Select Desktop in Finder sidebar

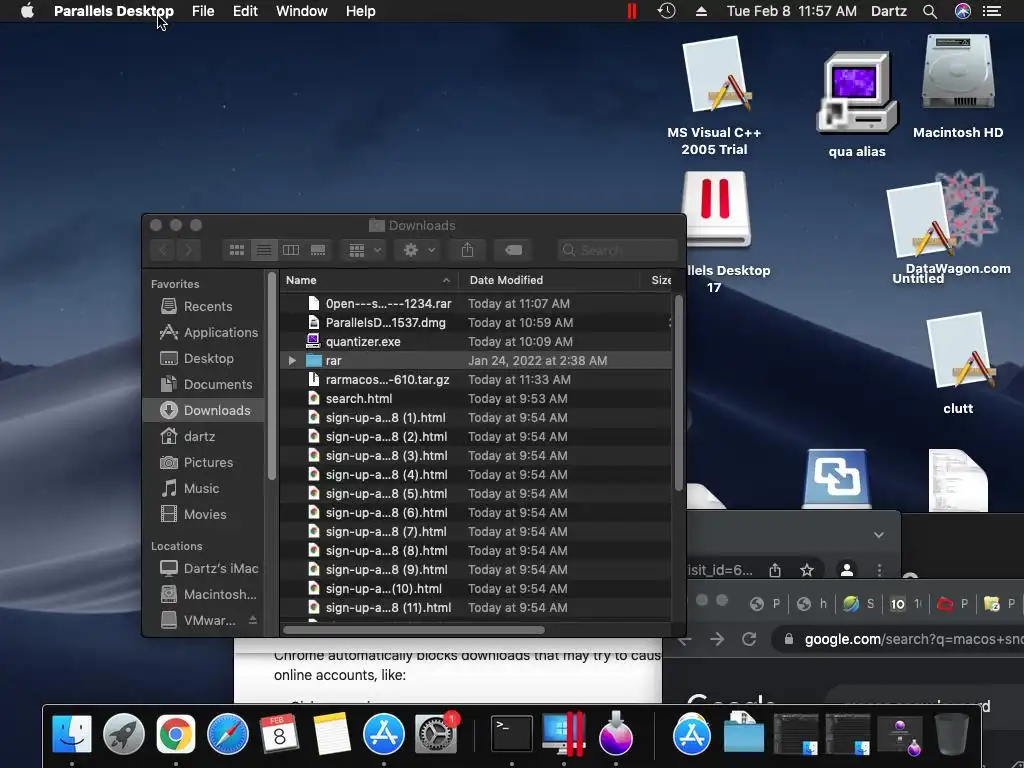click(202, 359)
